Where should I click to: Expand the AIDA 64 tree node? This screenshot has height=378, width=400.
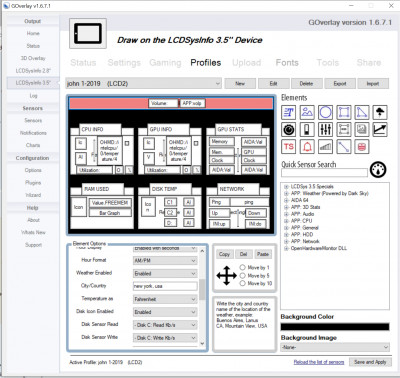286,200
